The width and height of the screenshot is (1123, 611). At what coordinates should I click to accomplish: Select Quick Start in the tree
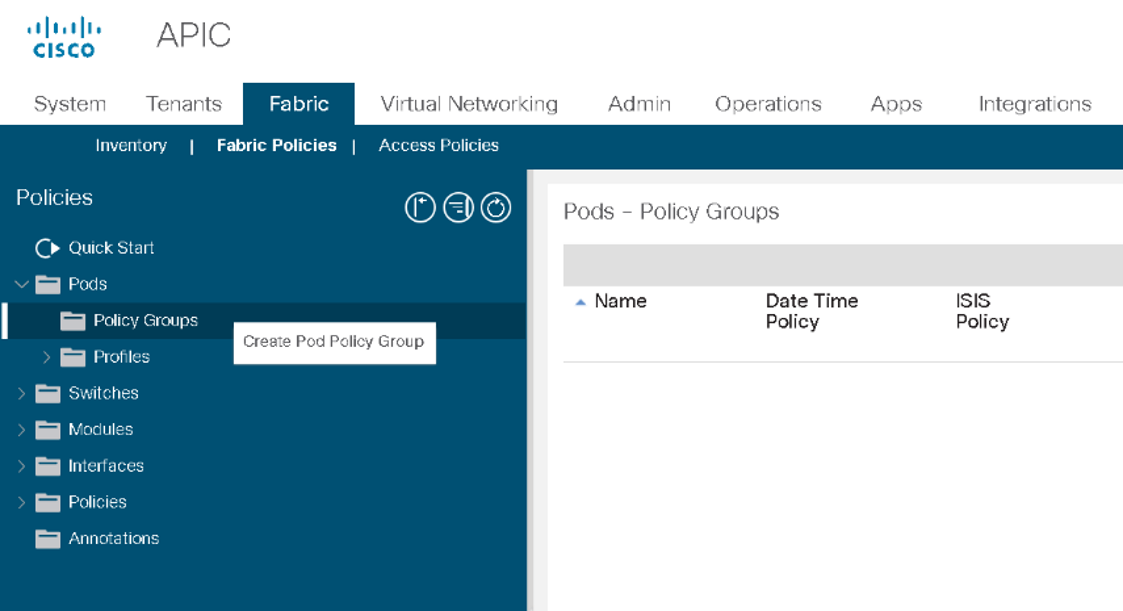coord(111,248)
